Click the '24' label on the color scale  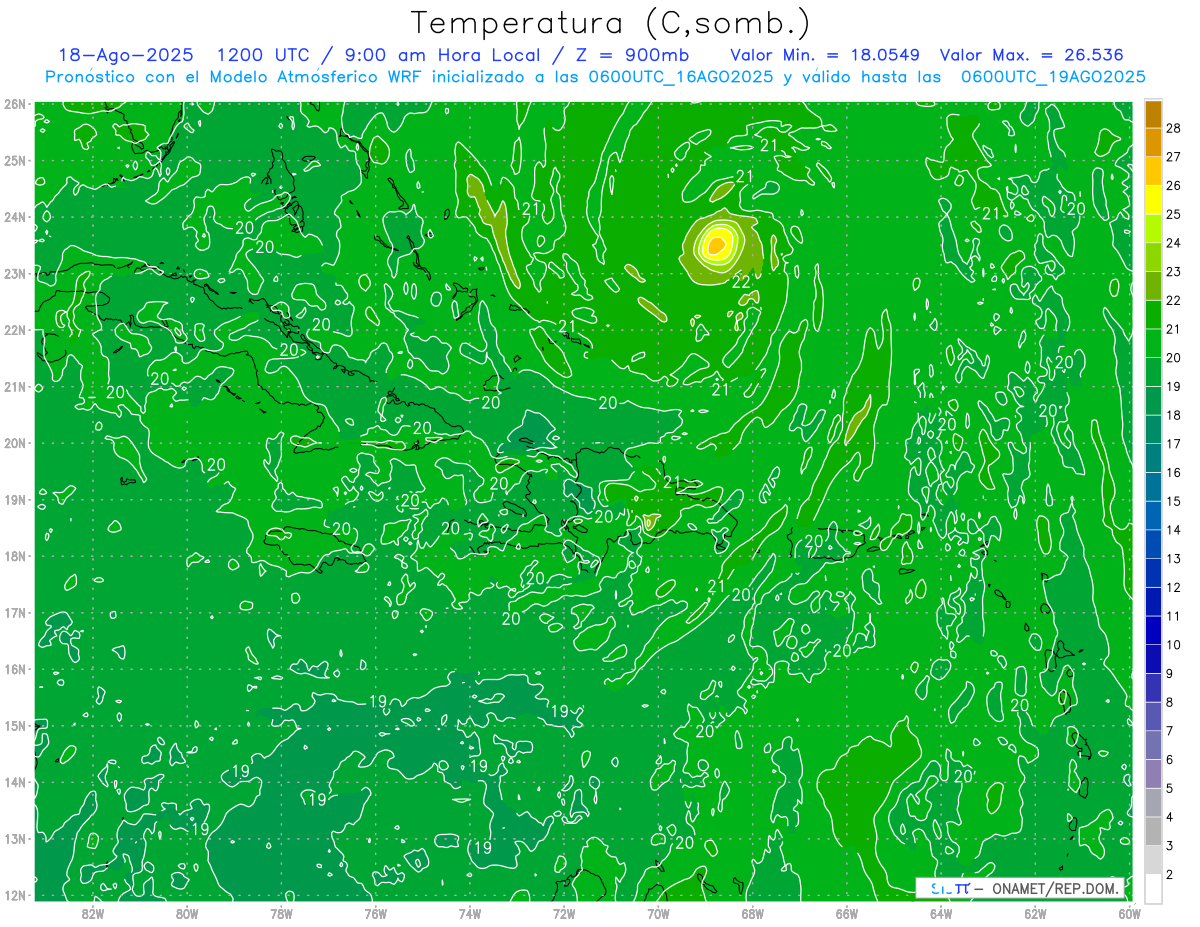point(1173,243)
